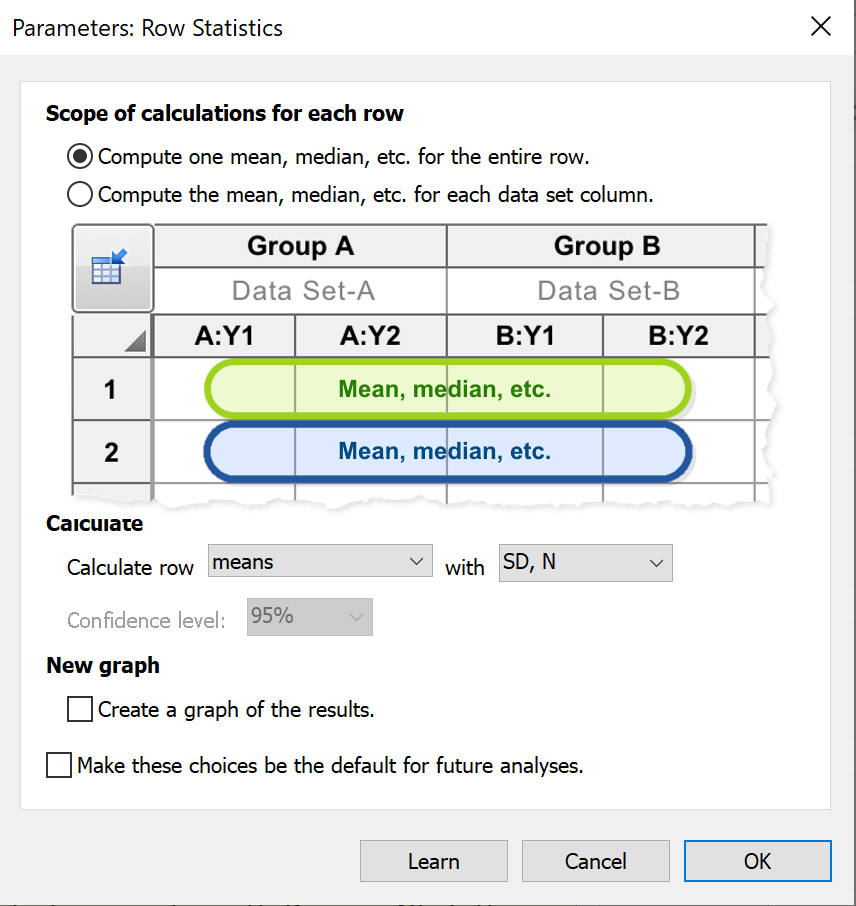The height and width of the screenshot is (906, 856).
Task: Open the Calculate row means dropdown
Action: point(320,563)
